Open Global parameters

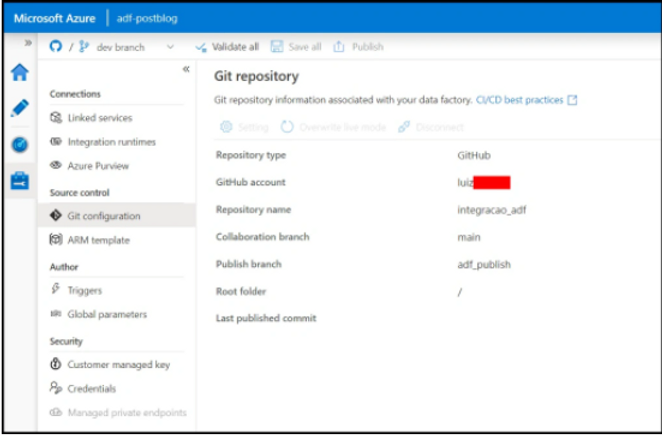pyautogui.click(x=107, y=314)
